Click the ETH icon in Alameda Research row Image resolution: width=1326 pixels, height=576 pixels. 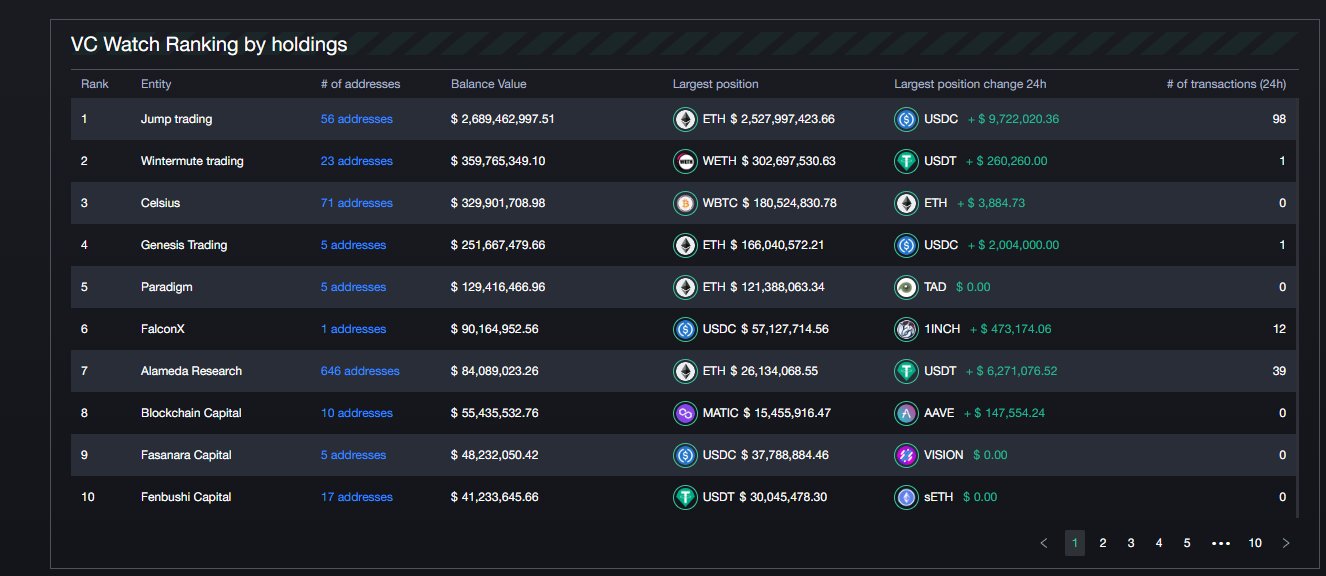pos(685,371)
